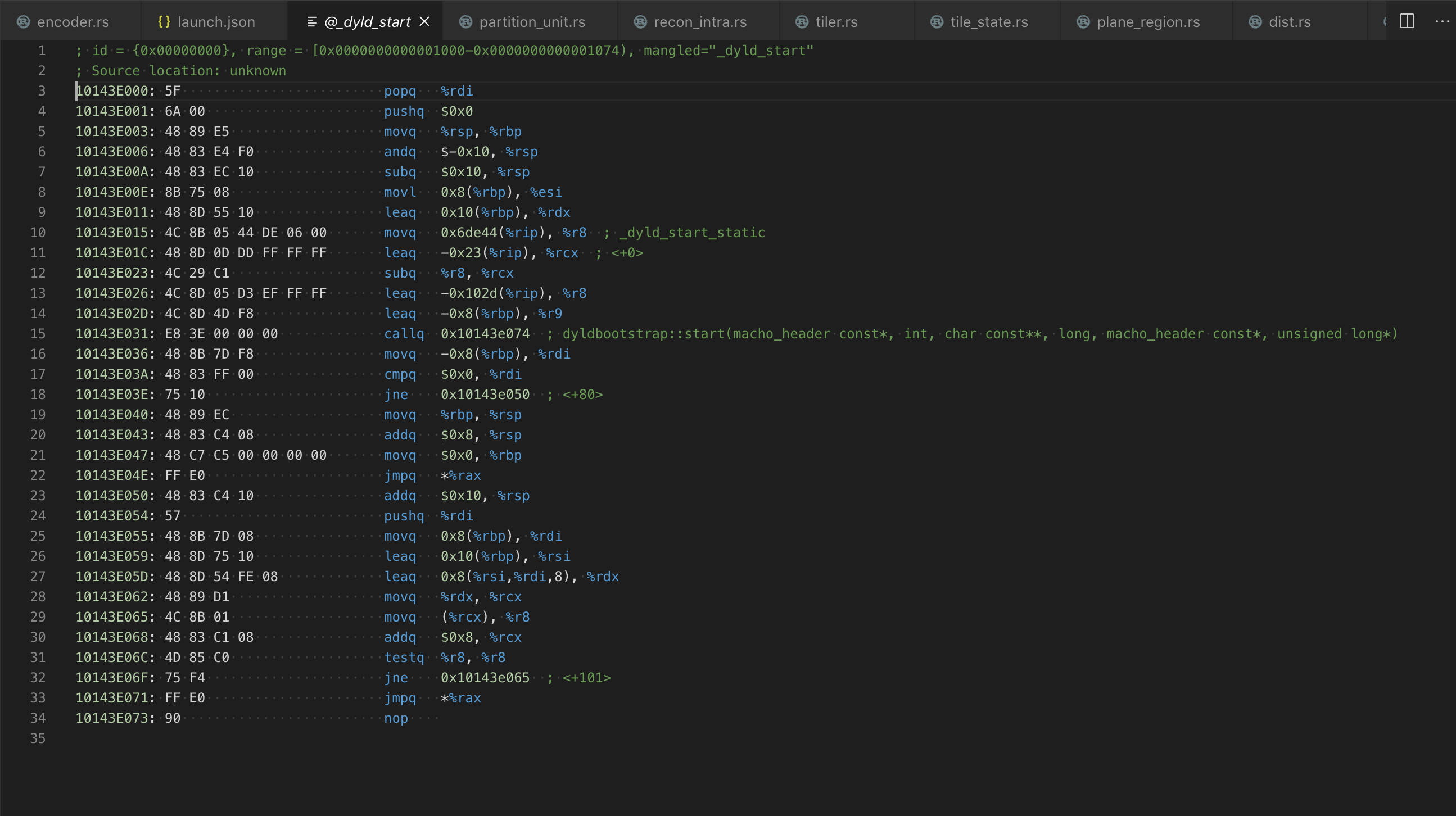This screenshot has width=1456, height=816.
Task: Click Rust icon on partition_unit.rs tab
Action: pos(465,21)
